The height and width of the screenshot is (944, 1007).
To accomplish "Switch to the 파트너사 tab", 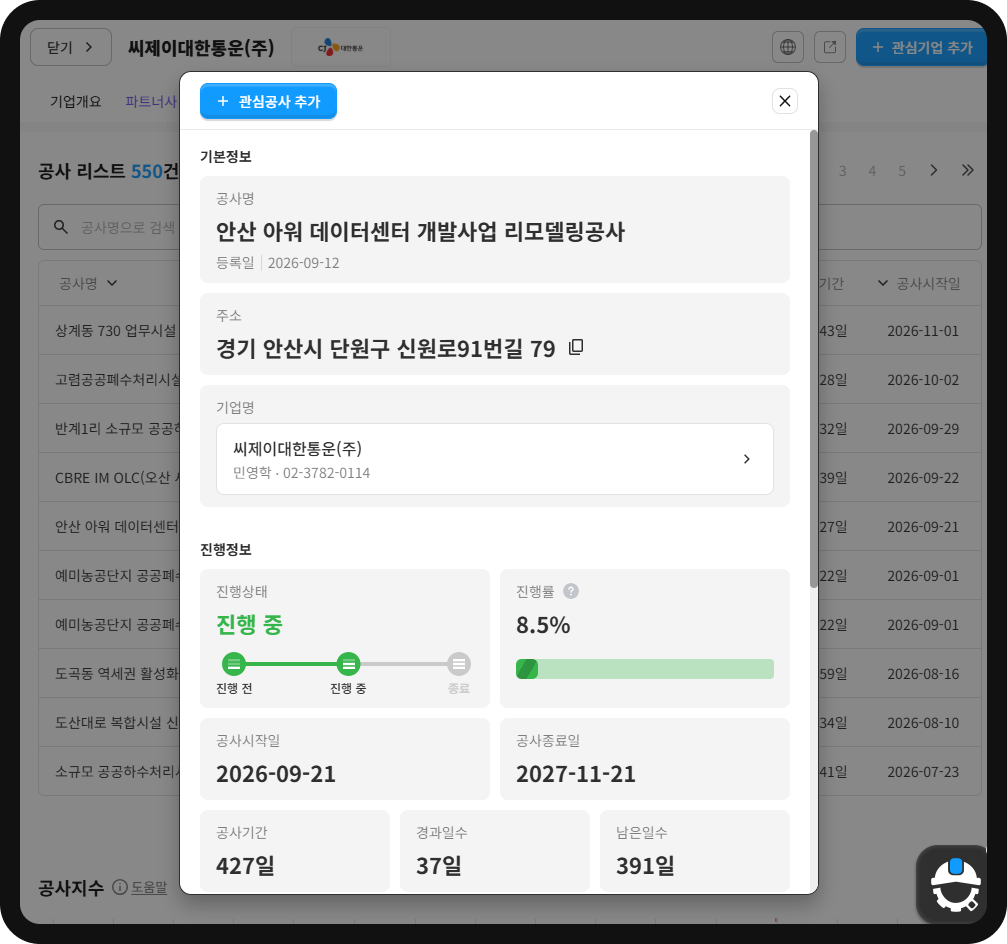I will [151, 101].
